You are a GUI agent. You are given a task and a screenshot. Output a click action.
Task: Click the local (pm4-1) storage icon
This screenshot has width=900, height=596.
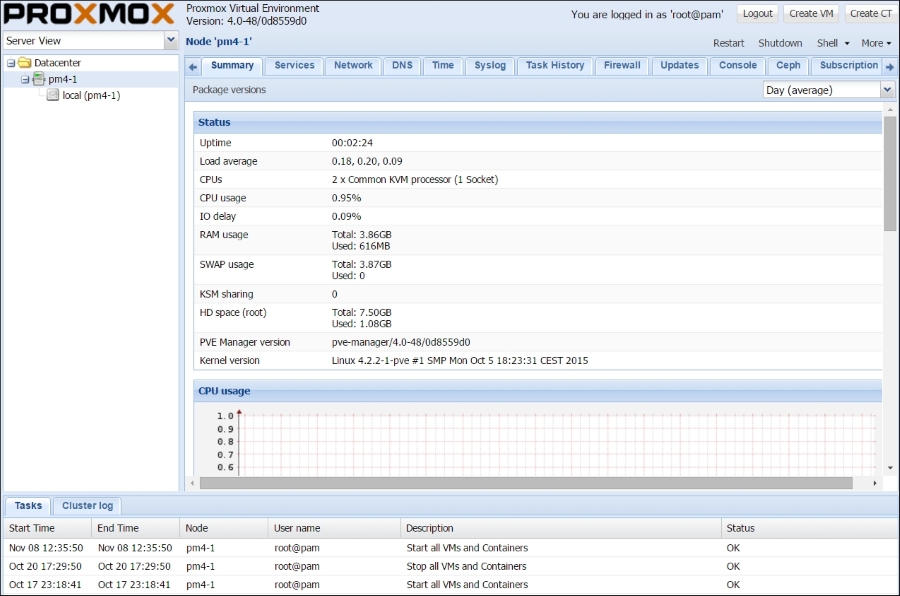coord(53,95)
